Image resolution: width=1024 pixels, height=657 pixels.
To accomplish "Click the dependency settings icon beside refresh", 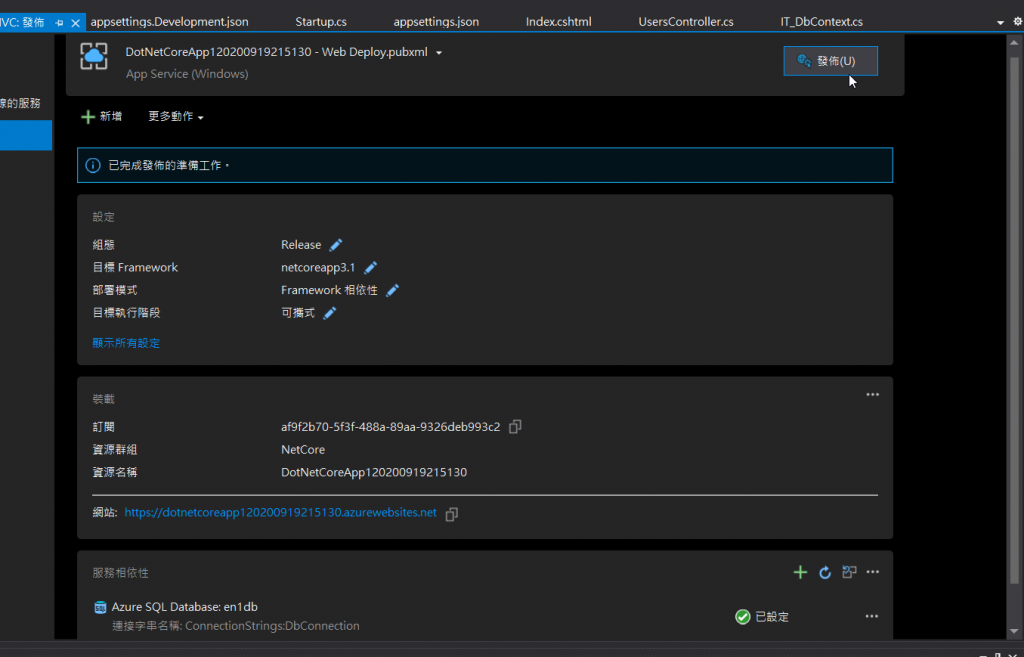I will pos(849,572).
